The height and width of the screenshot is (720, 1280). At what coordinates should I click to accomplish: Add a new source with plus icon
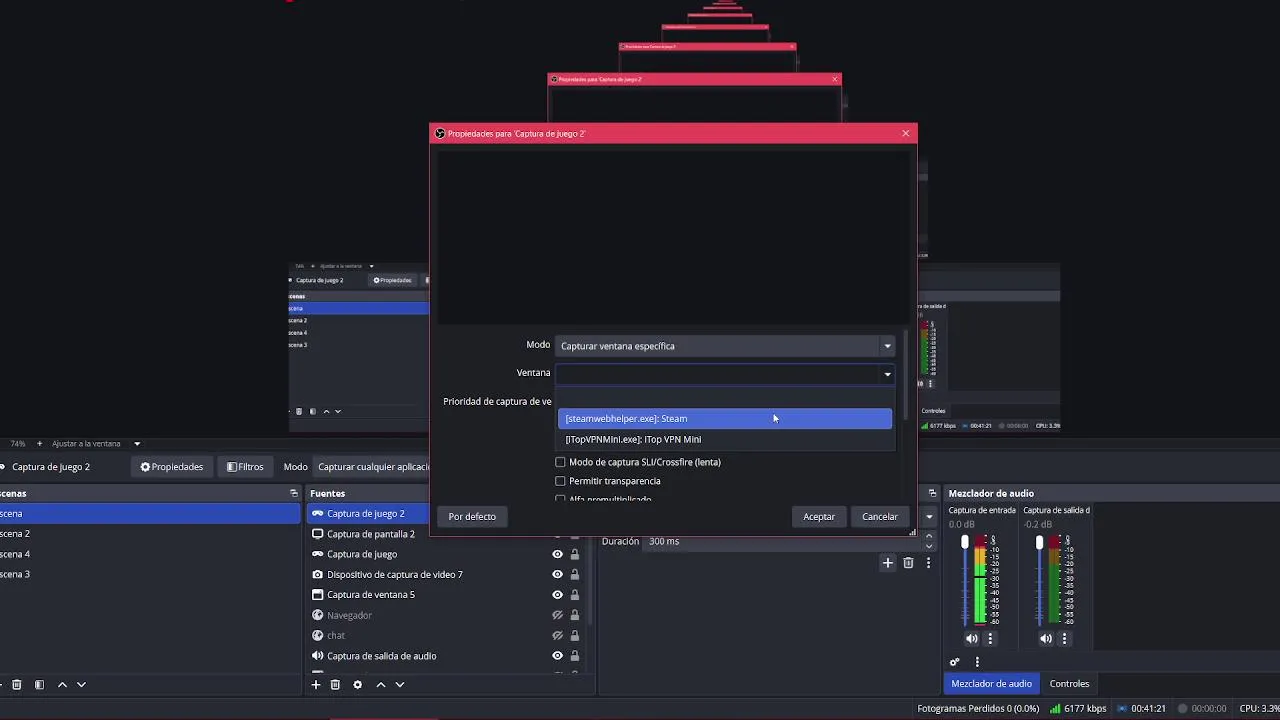pos(316,685)
